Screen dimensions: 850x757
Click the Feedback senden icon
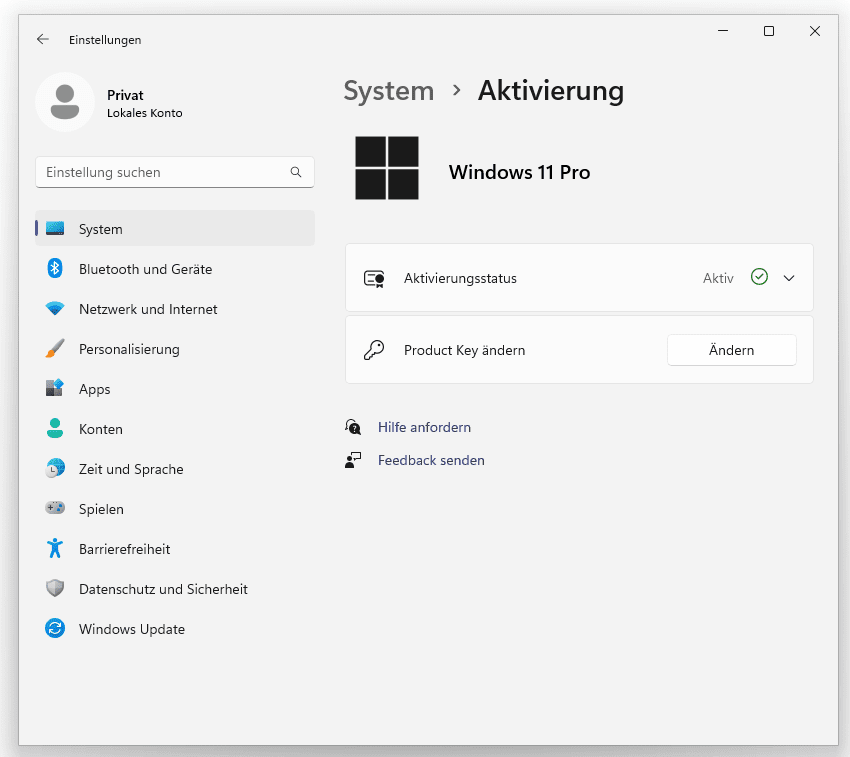point(353,460)
